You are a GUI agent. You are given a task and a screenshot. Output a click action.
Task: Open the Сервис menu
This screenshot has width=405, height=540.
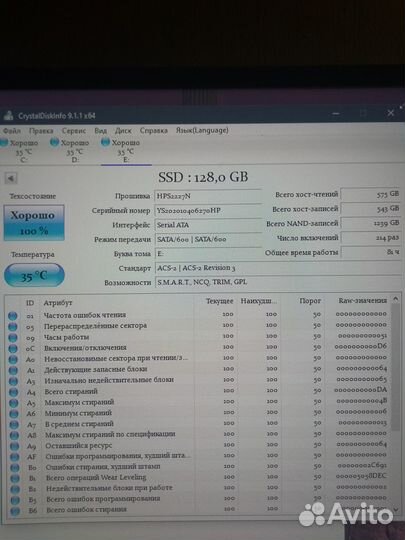[x=74, y=131]
